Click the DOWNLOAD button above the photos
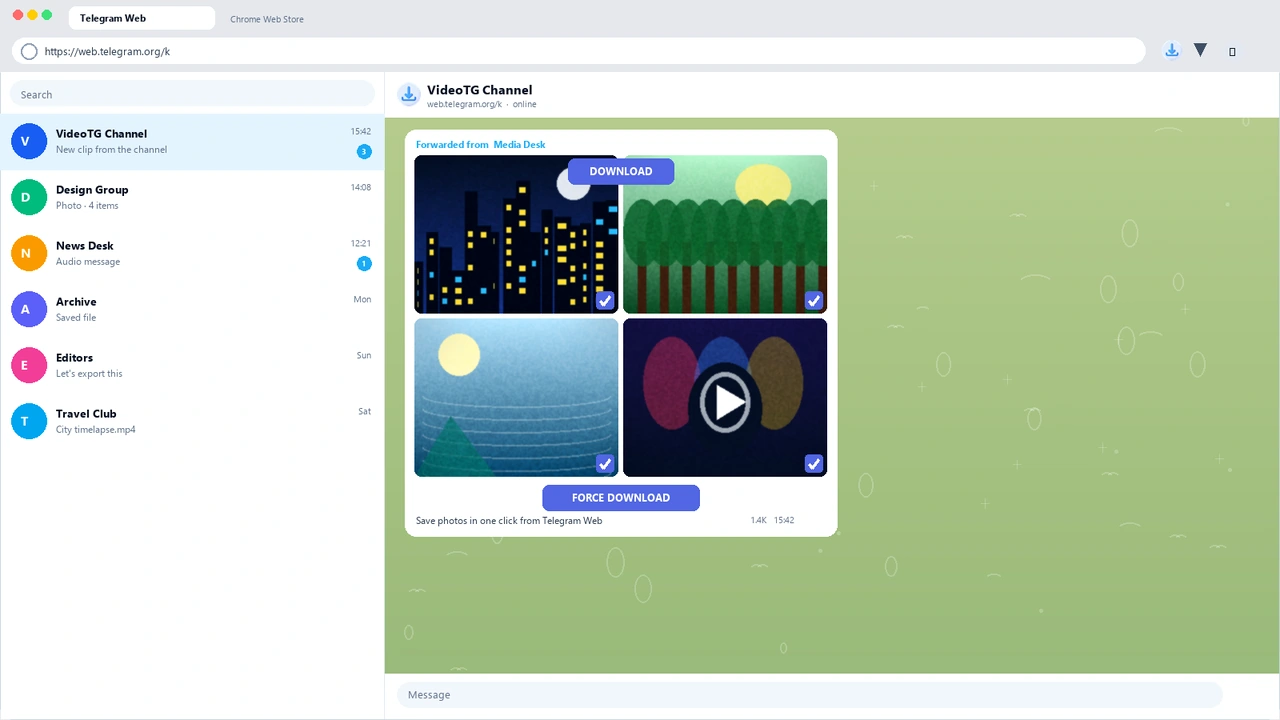The height and width of the screenshot is (720, 1280). (621, 171)
